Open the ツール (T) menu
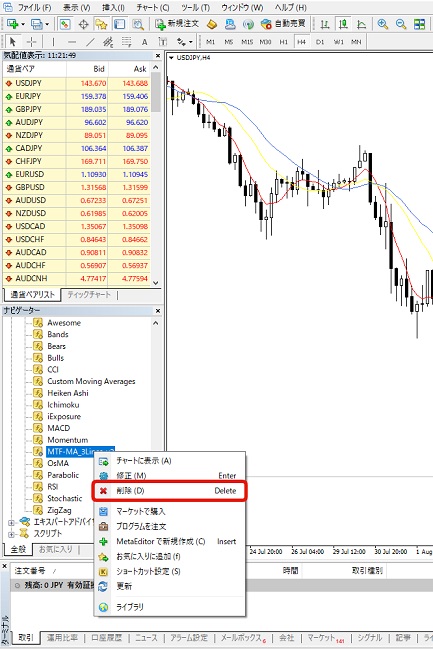Viewport: 433px width, 649px height. click(195, 7)
